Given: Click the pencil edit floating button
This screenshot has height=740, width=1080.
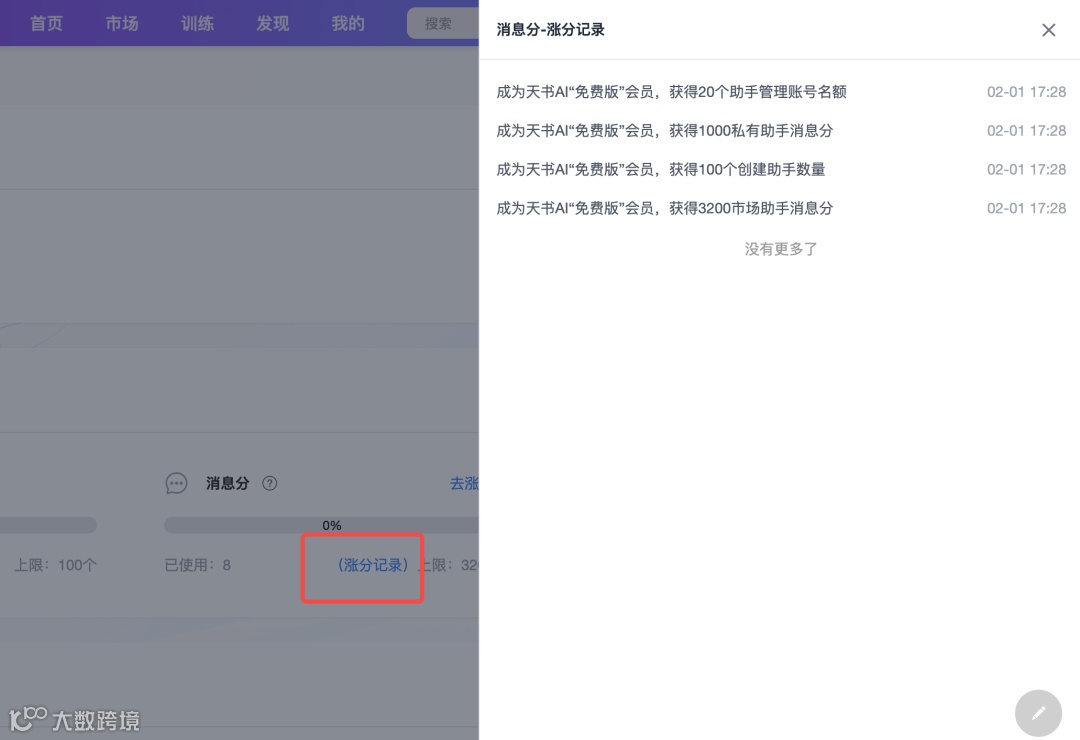Looking at the screenshot, I should point(1038,713).
